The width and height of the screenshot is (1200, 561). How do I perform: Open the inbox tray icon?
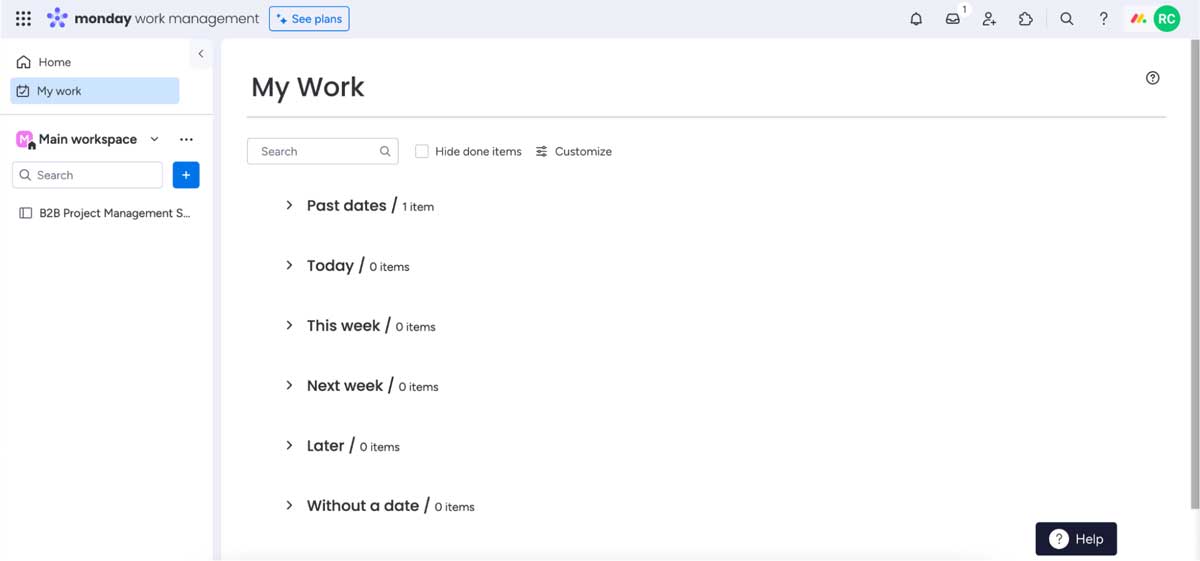point(953,18)
